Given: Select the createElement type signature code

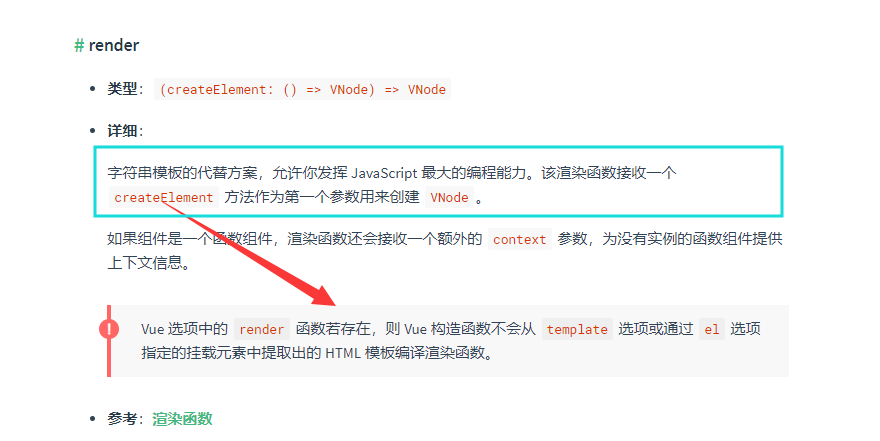Looking at the screenshot, I should coord(302,90).
